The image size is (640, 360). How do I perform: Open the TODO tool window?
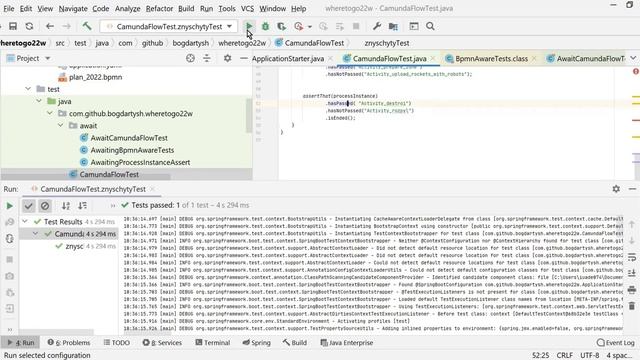click(x=117, y=343)
